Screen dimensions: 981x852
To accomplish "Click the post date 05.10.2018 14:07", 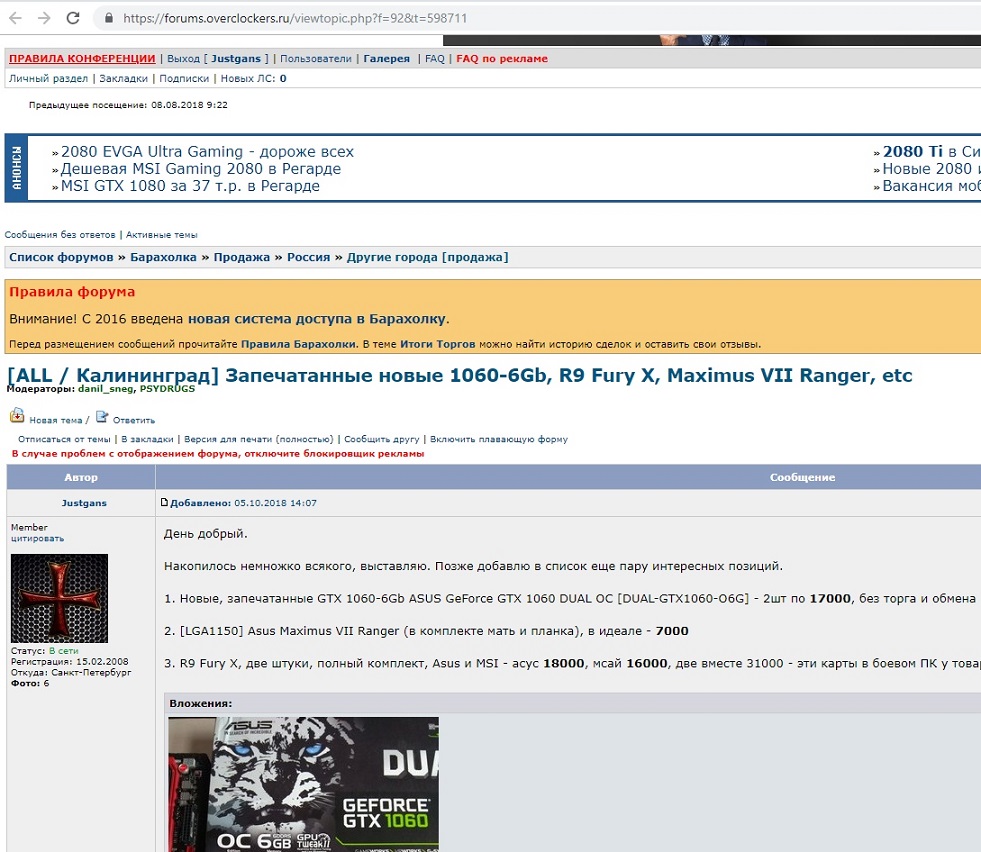I will 275,503.
